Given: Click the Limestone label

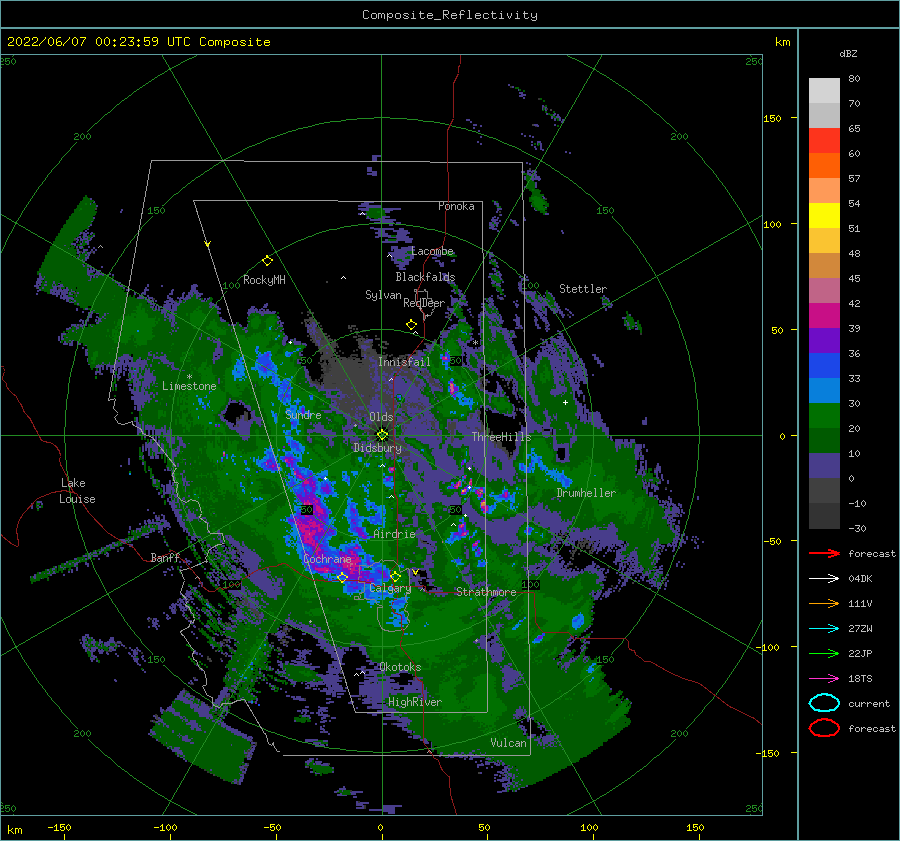Looking at the screenshot, I should click(x=189, y=386).
